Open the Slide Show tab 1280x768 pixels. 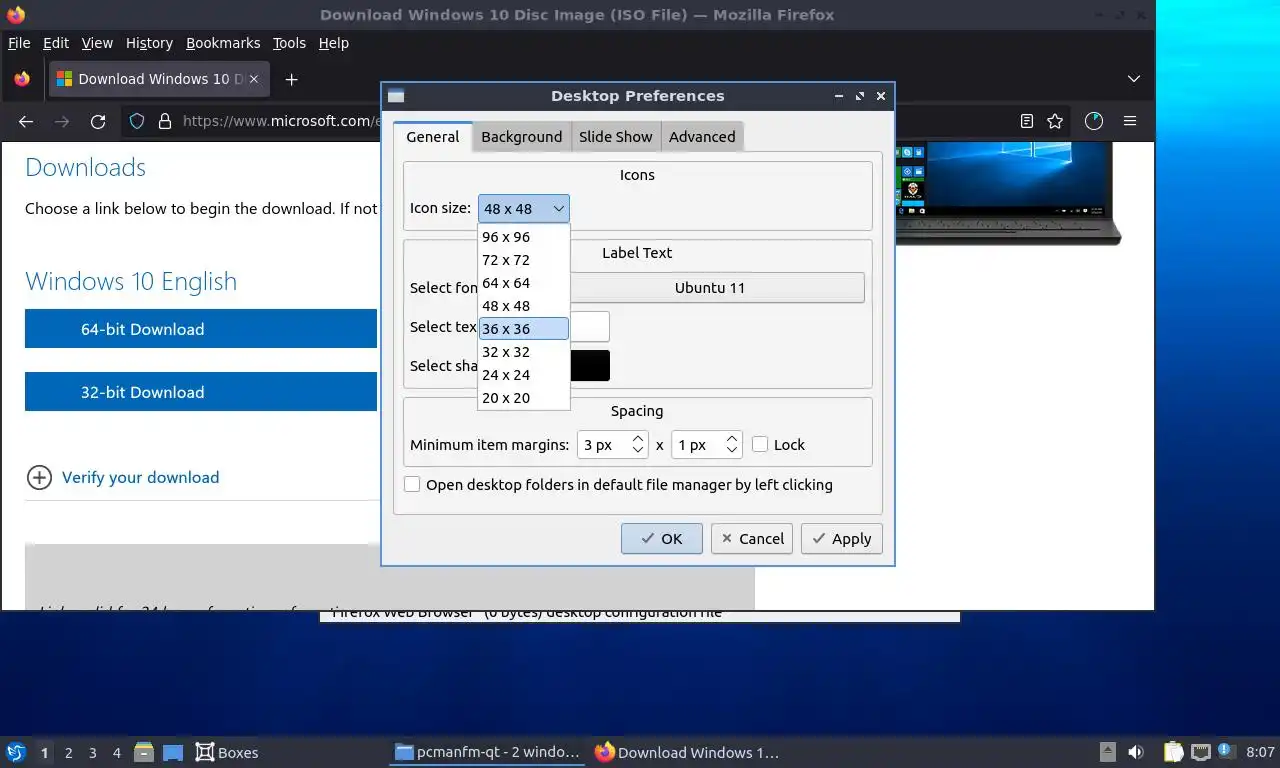(x=616, y=137)
